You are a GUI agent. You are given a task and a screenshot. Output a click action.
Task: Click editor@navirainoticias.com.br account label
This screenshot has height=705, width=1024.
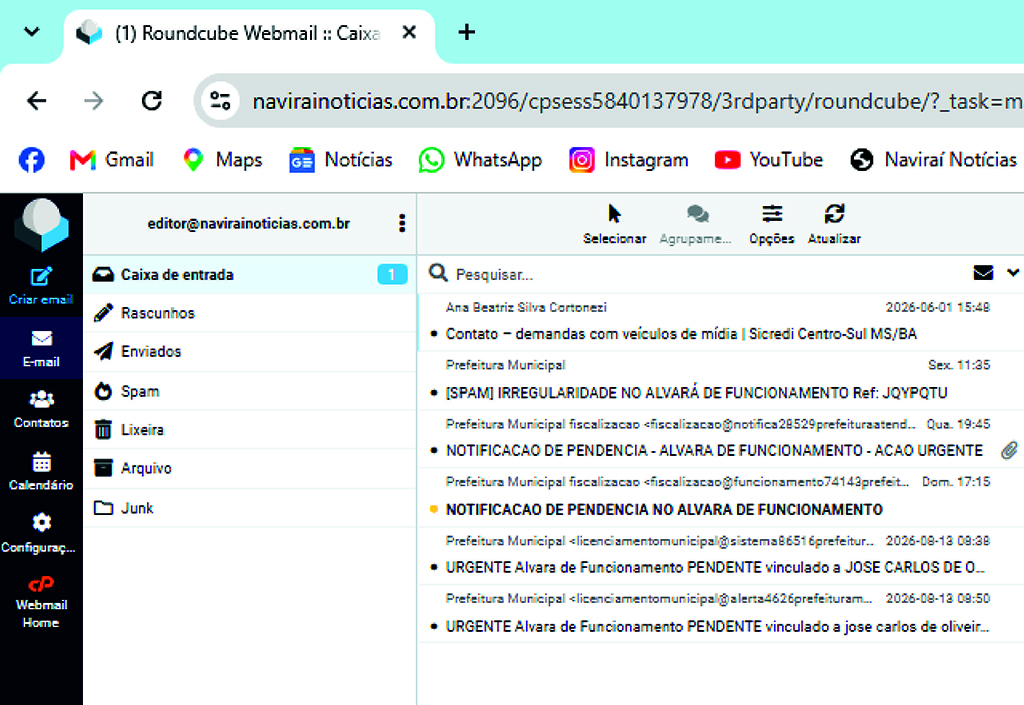click(x=249, y=223)
